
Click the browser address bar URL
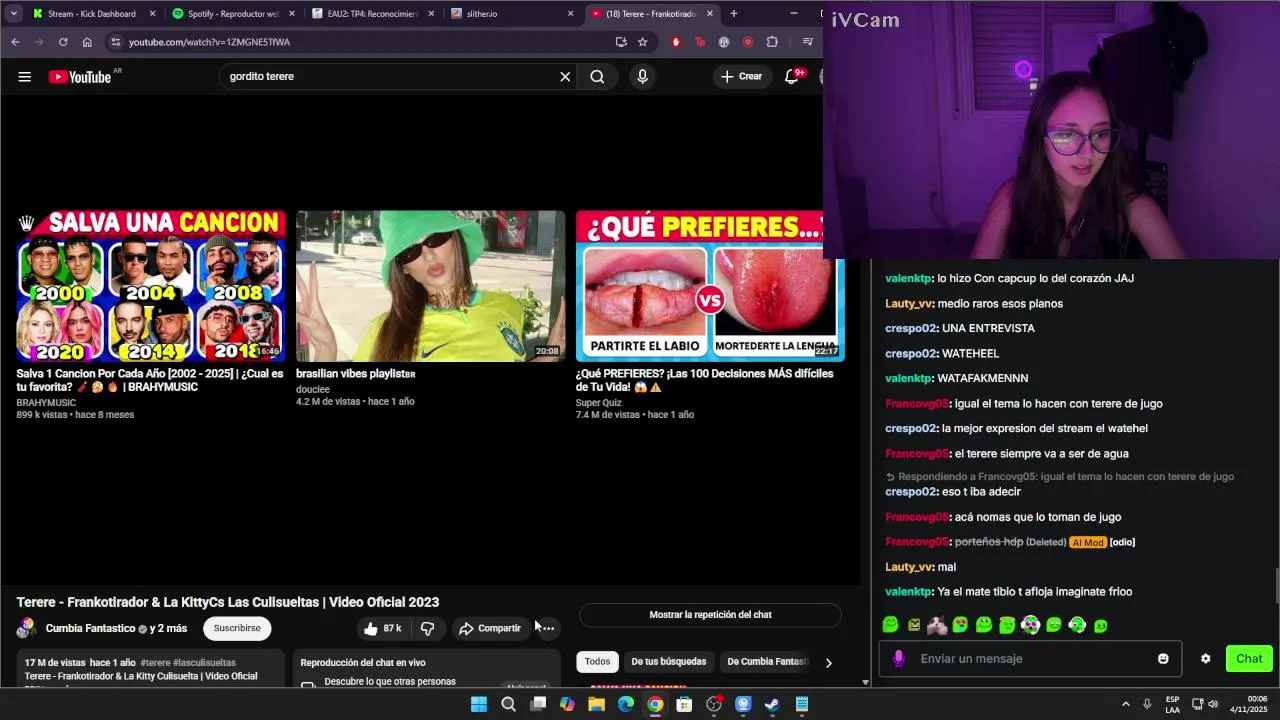click(x=209, y=42)
